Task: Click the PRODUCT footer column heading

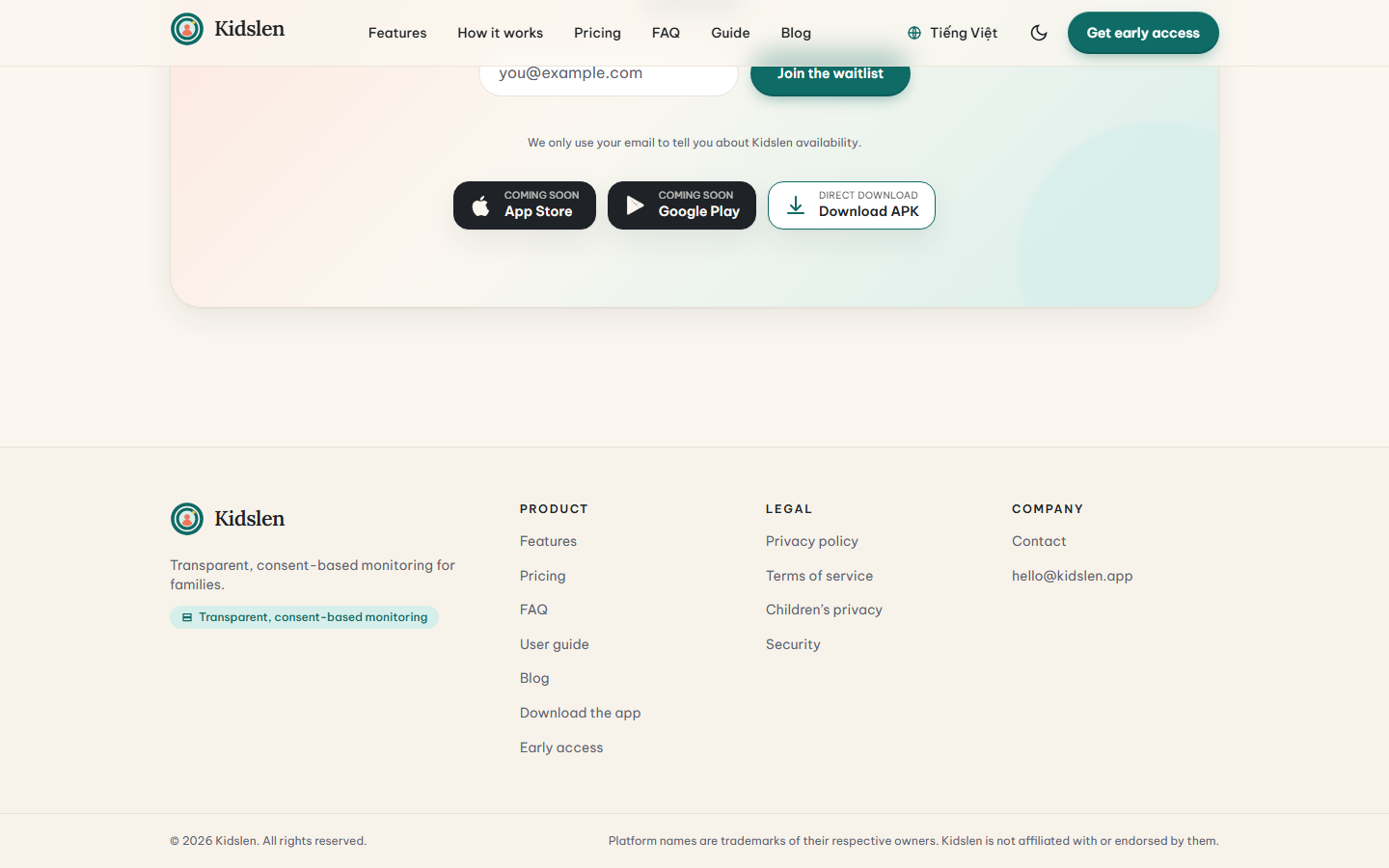Action: [x=554, y=509]
